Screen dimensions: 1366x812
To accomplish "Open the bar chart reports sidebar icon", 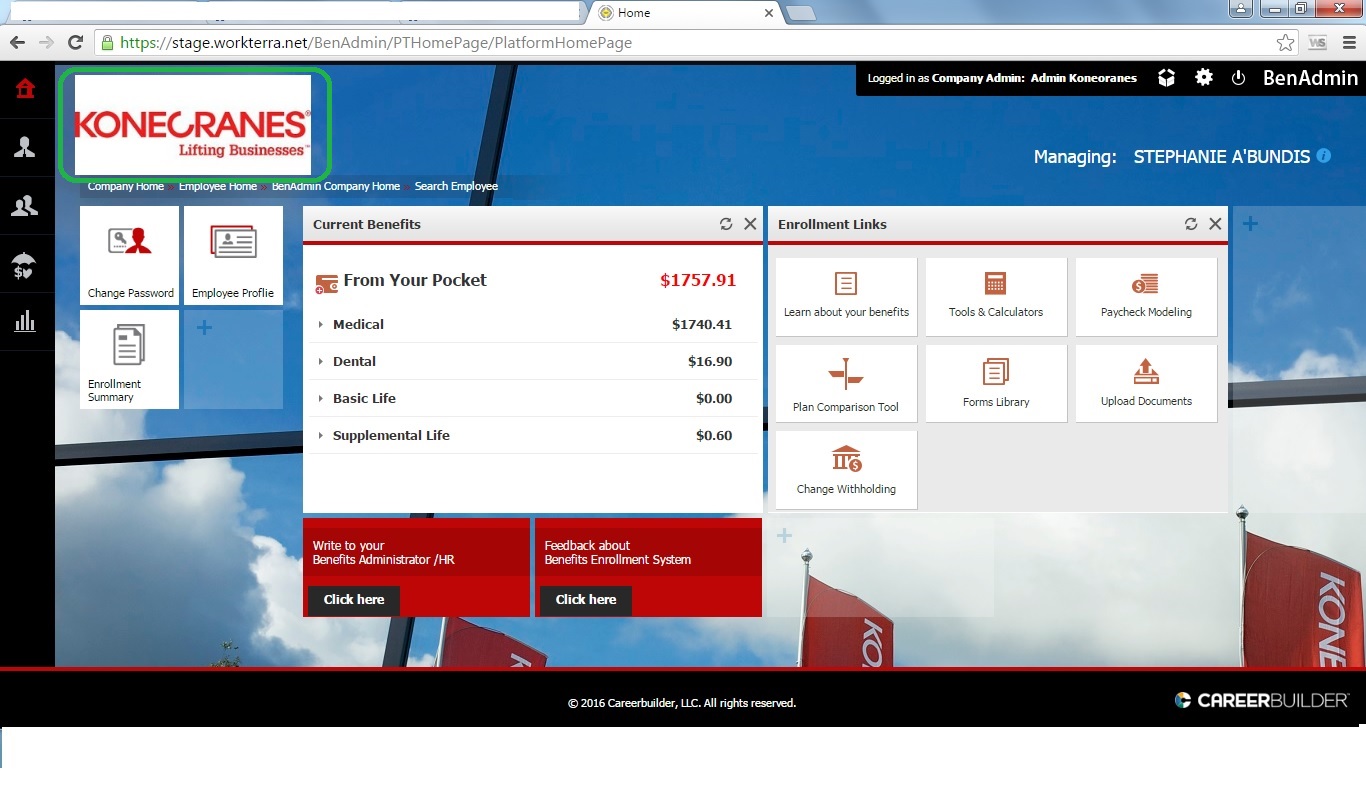I will (25, 321).
